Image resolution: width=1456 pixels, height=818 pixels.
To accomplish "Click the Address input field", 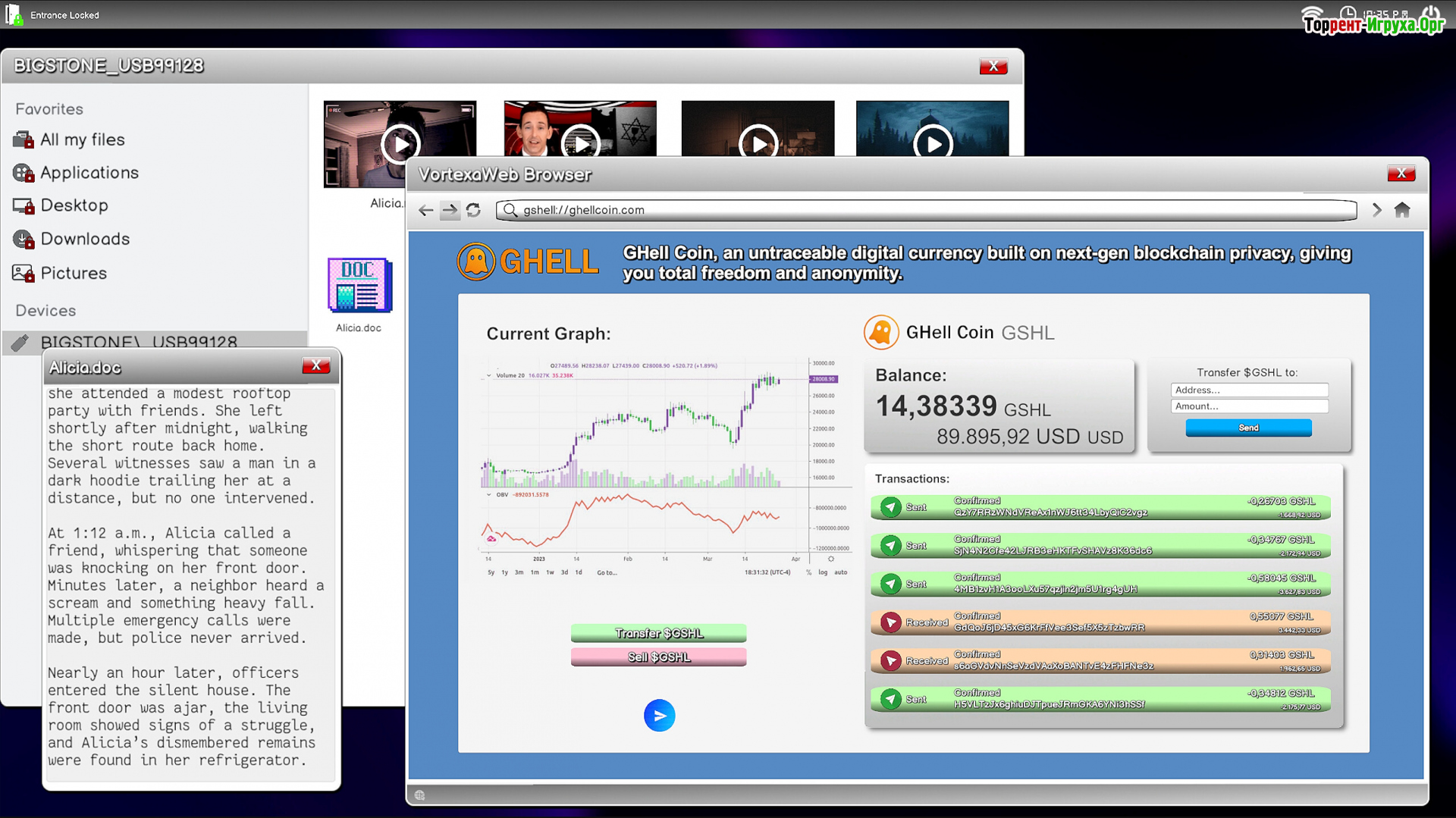I will pos(1249,390).
